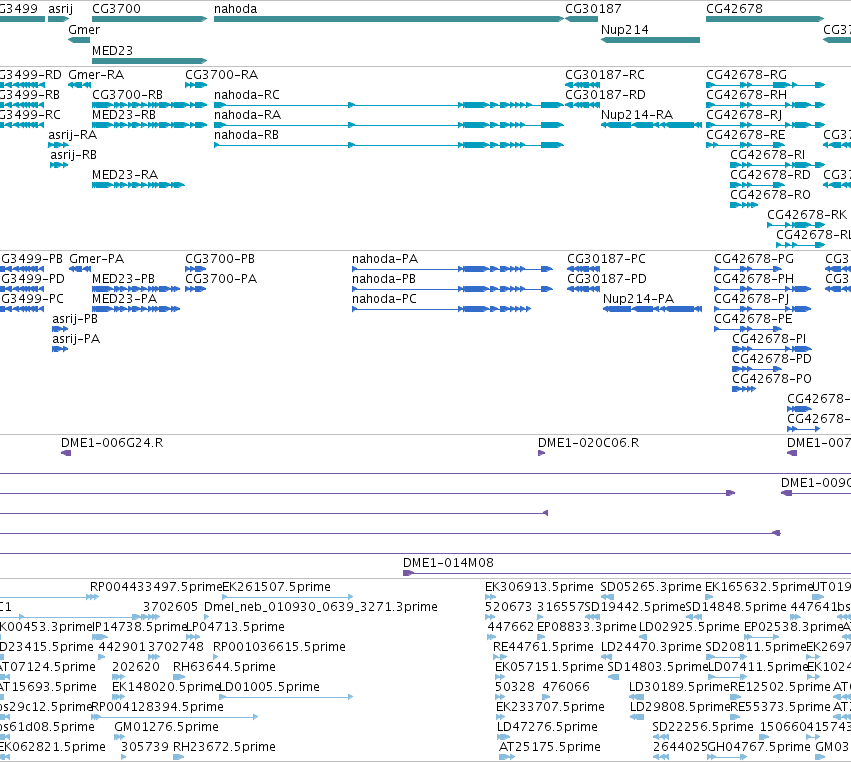
Task: Click EST LD01005.5prime
Action: point(286,697)
